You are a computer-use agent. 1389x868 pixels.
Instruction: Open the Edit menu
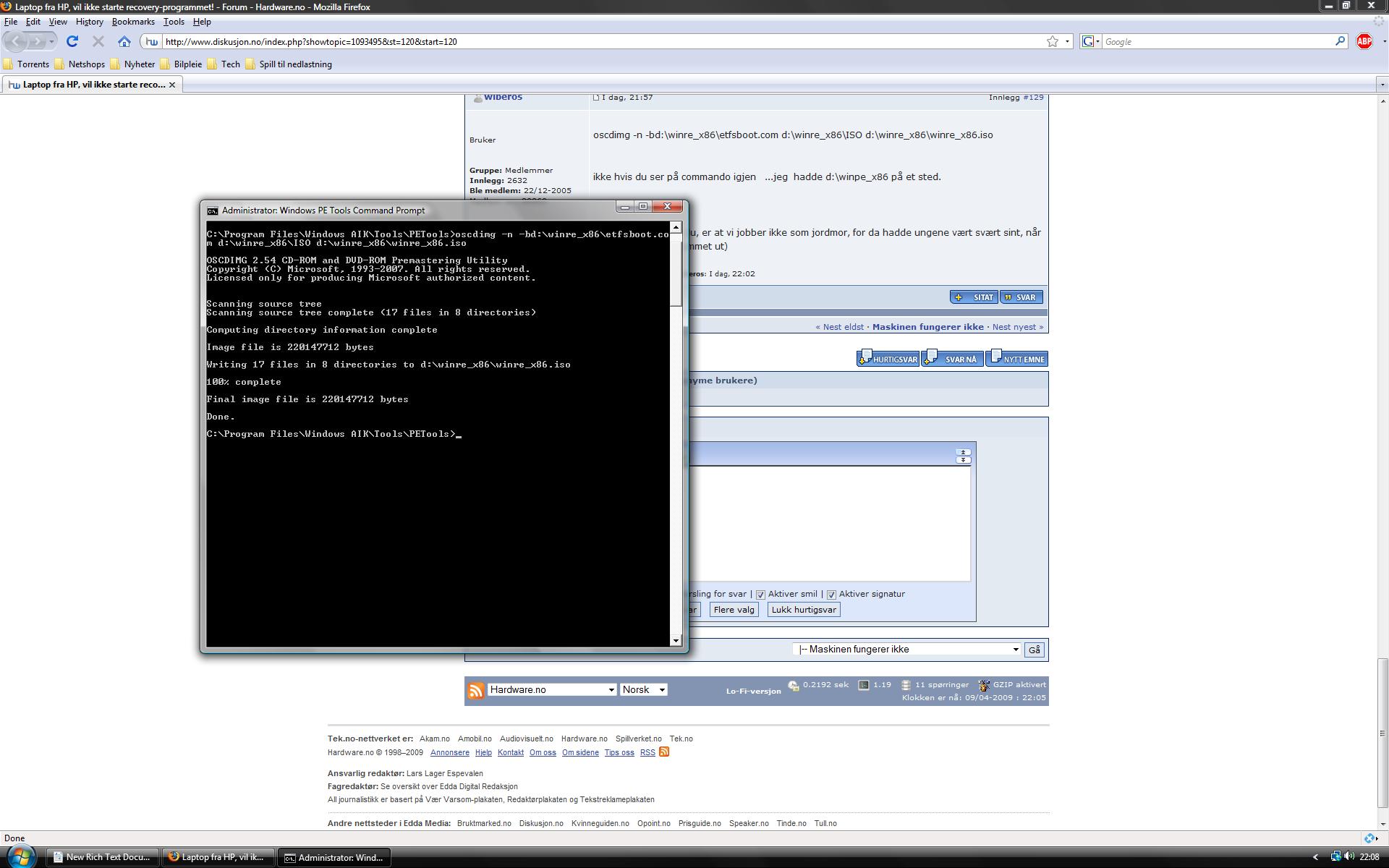coord(33,22)
